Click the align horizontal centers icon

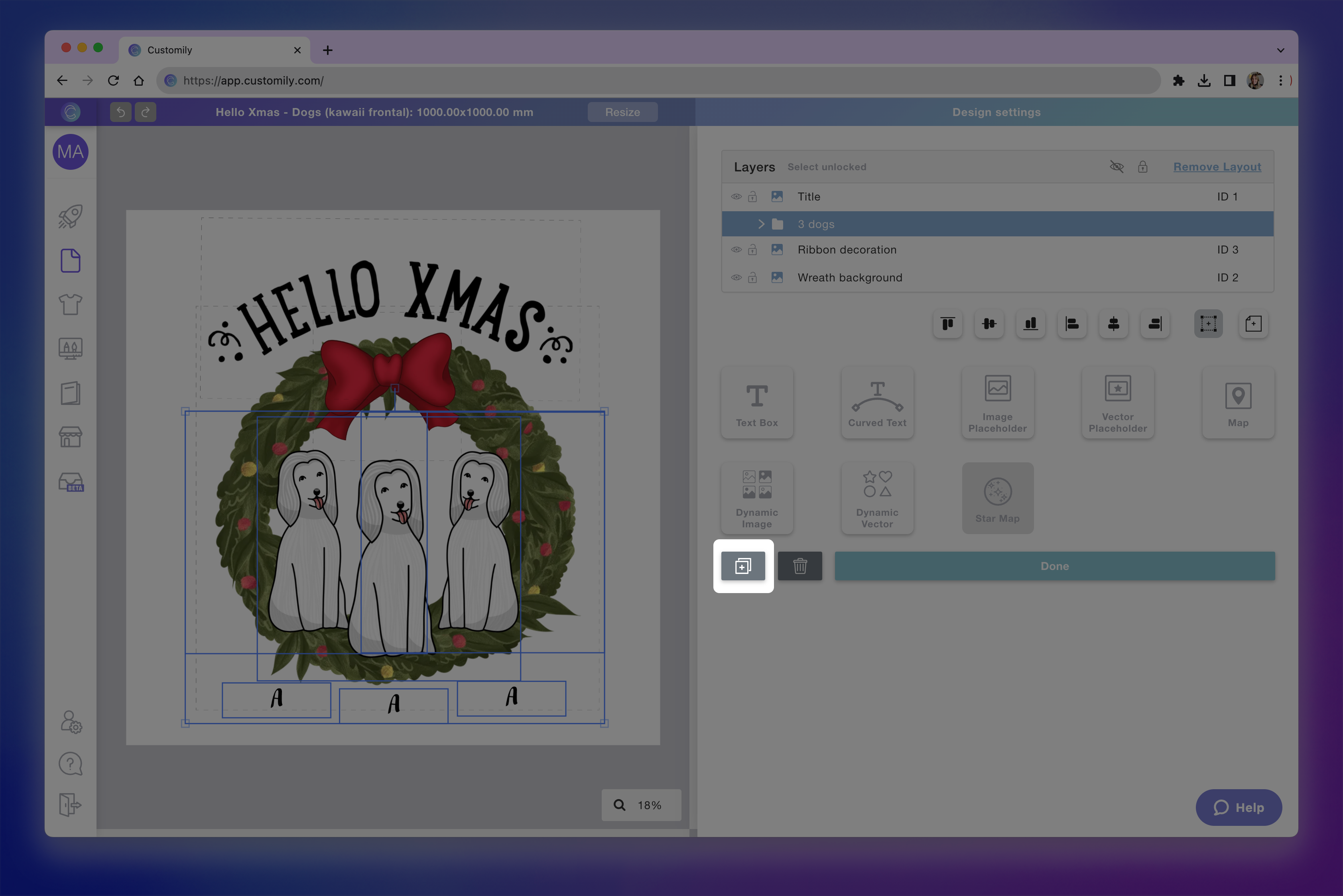click(x=1113, y=324)
